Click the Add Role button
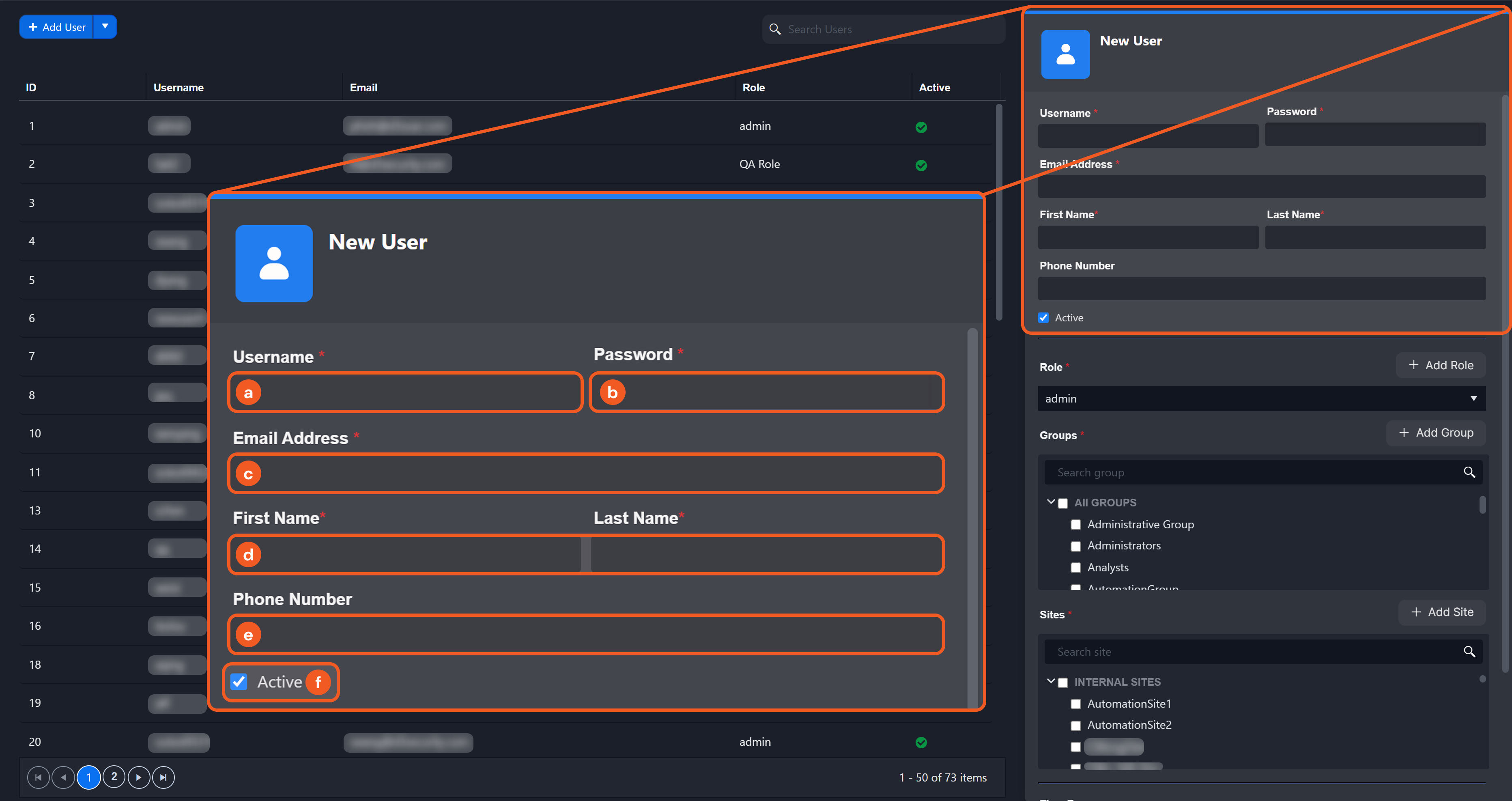 coord(1440,365)
